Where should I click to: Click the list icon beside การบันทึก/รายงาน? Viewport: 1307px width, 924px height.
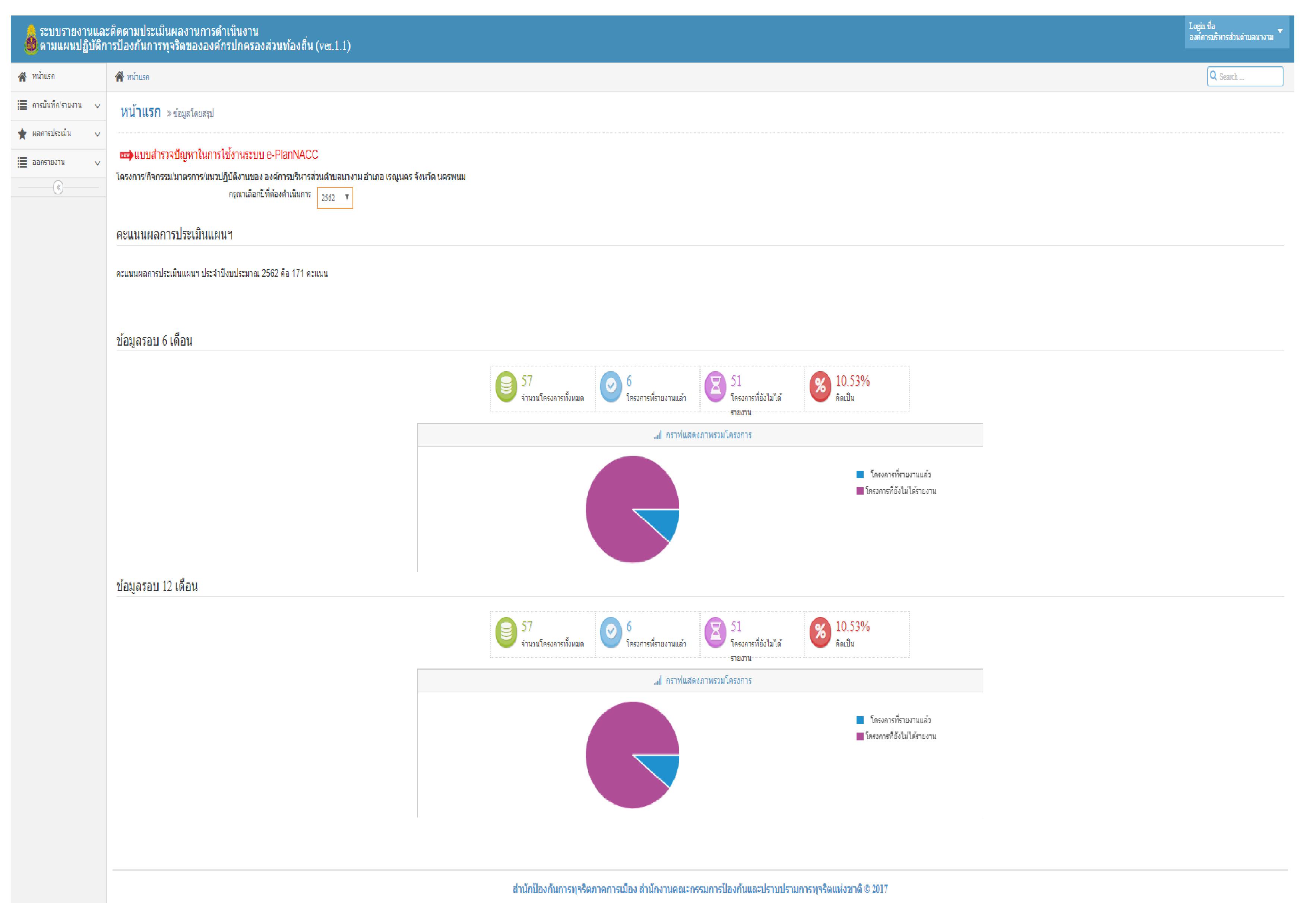pos(22,105)
